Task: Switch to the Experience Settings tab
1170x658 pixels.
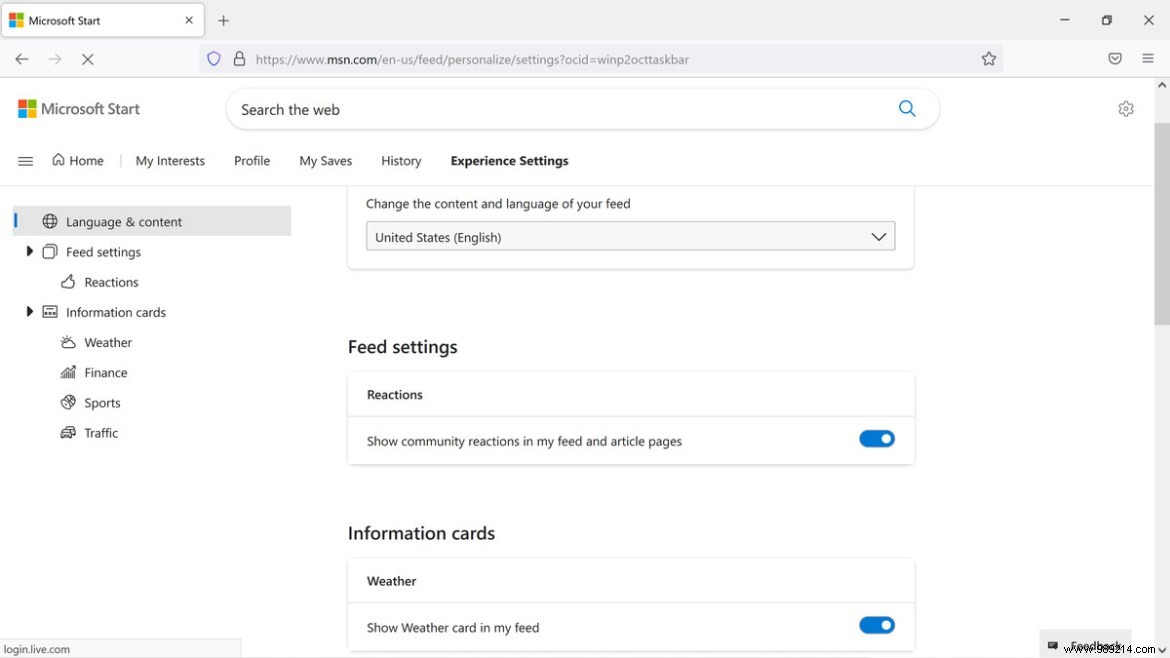Action: tap(509, 160)
